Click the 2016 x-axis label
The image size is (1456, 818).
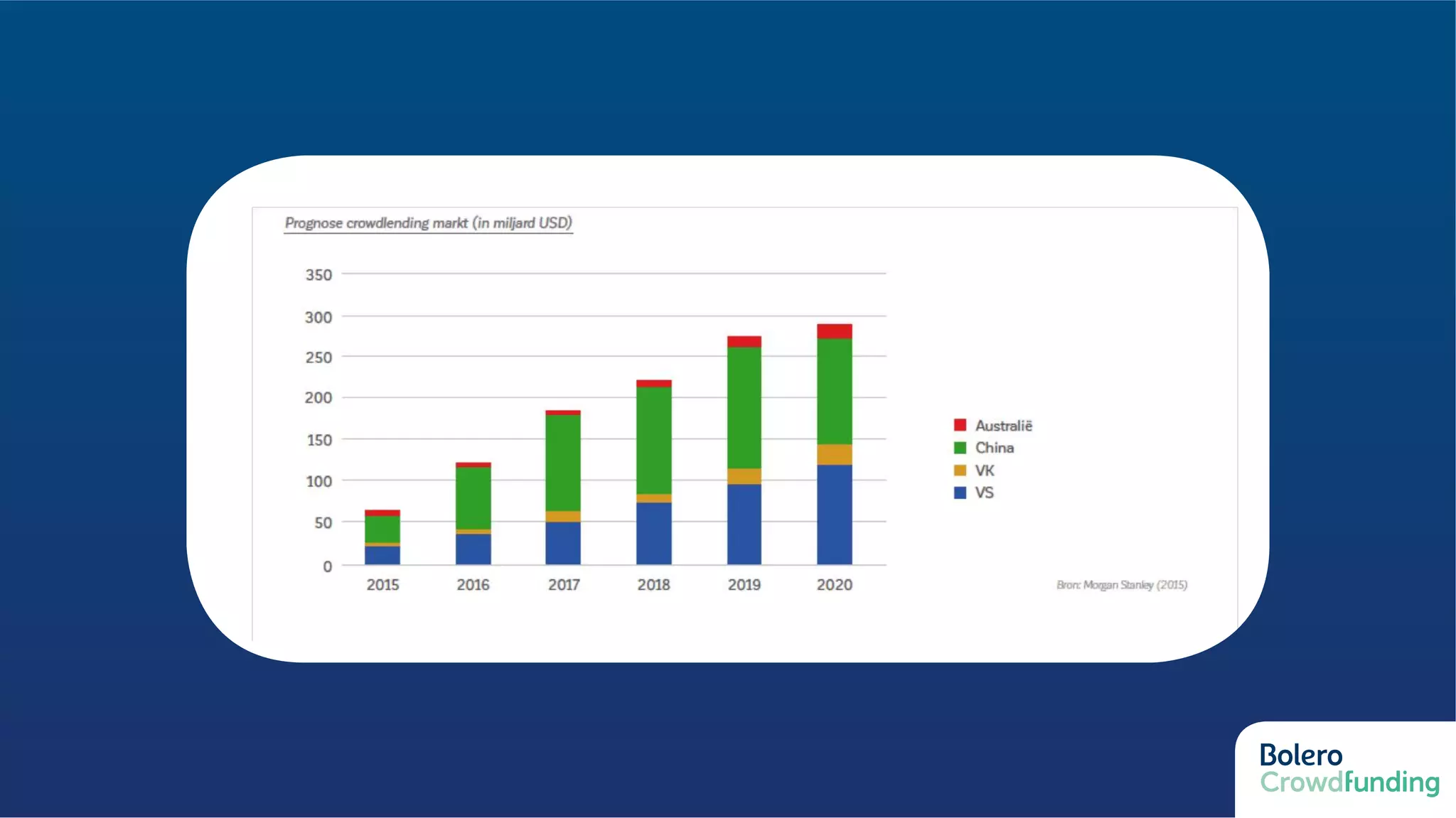coord(473,585)
